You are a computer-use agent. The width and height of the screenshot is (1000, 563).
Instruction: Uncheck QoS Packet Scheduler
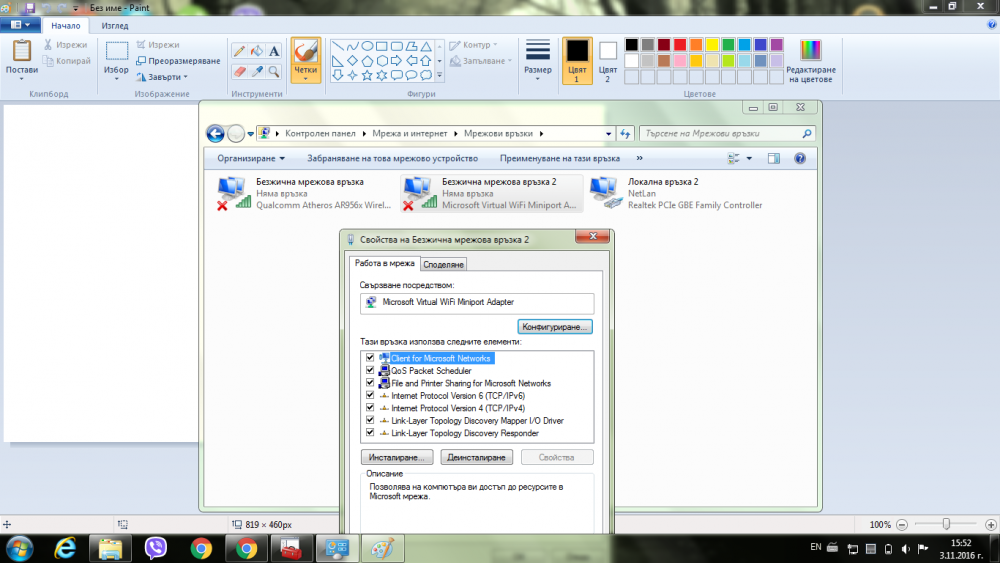(x=370, y=370)
